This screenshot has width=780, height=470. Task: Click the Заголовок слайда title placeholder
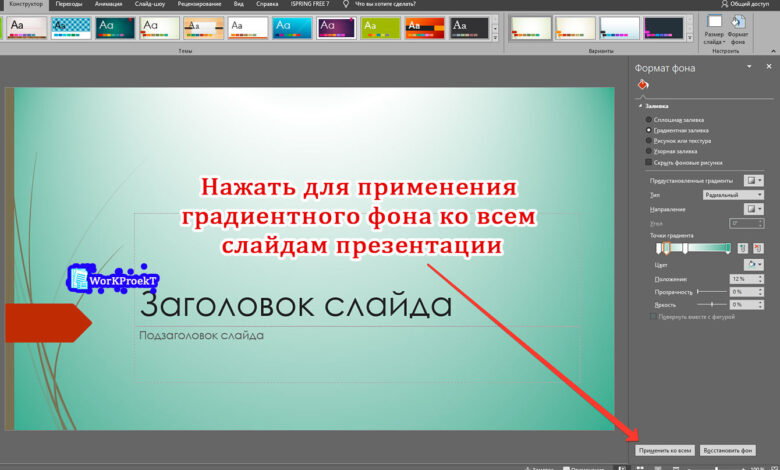pos(295,304)
